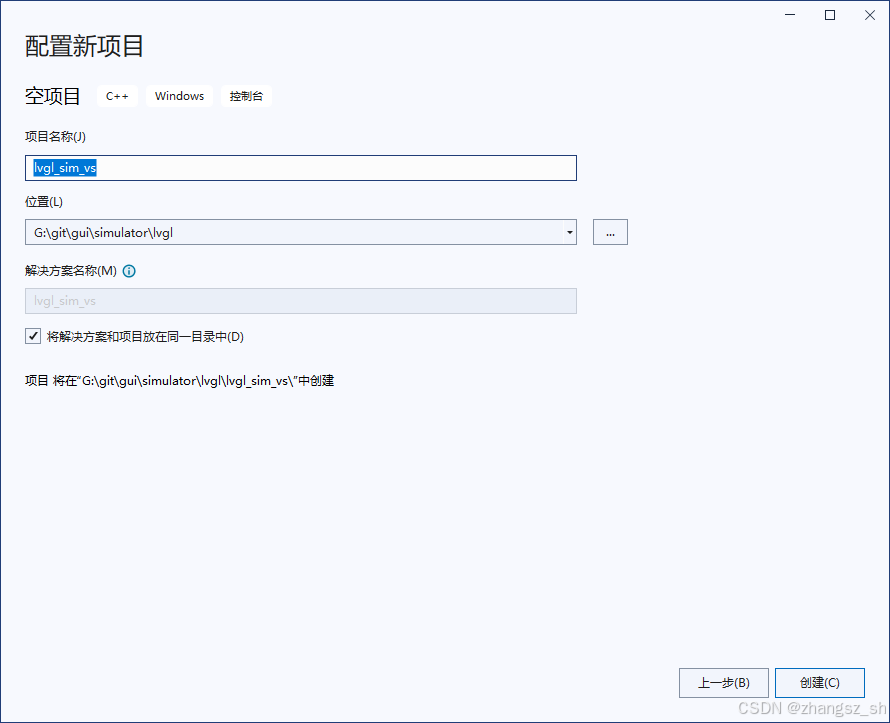Screen dimensions: 890x723
Task: Click the 创建(C) create button
Action: point(820,683)
